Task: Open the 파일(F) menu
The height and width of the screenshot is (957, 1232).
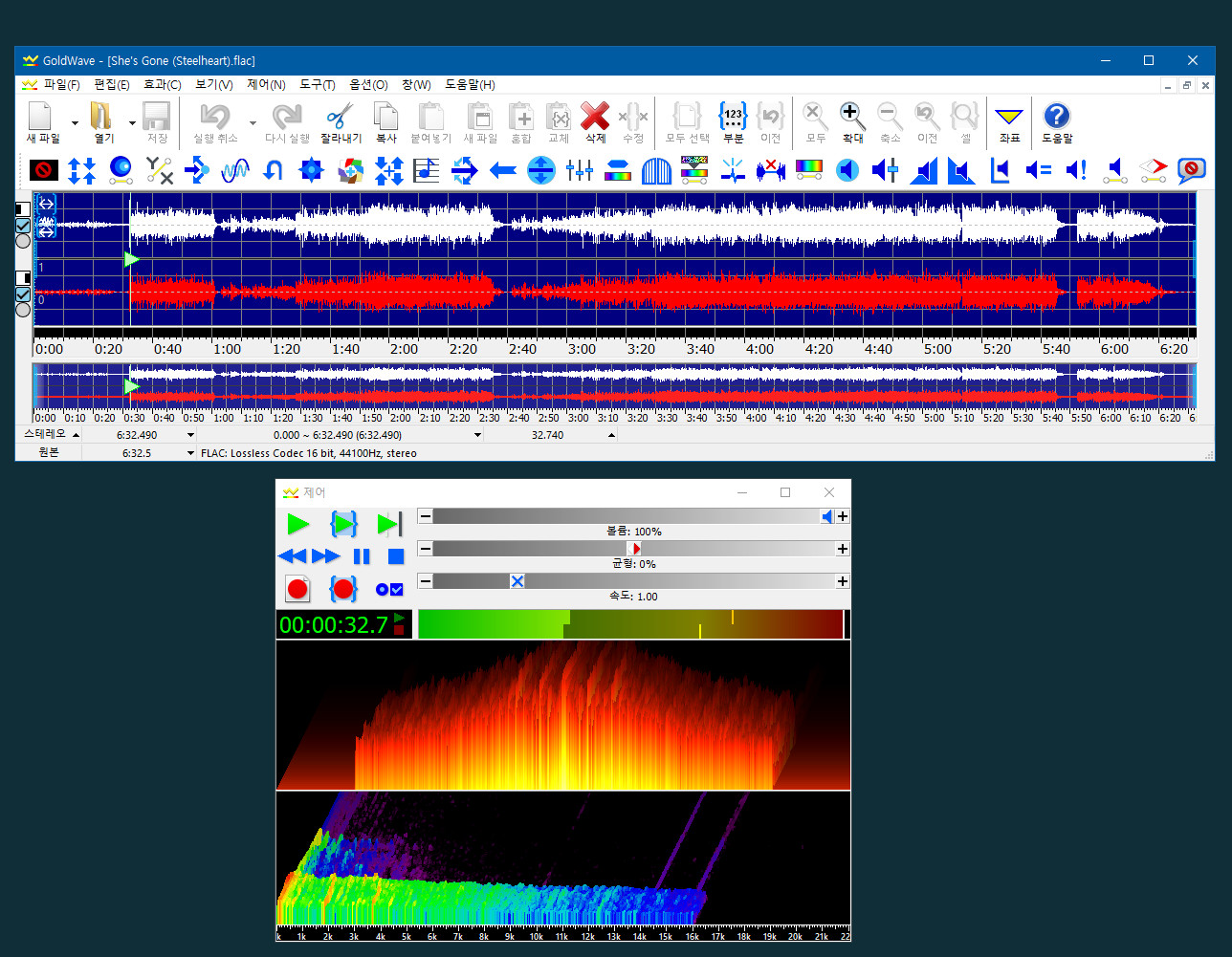Action: (x=61, y=85)
